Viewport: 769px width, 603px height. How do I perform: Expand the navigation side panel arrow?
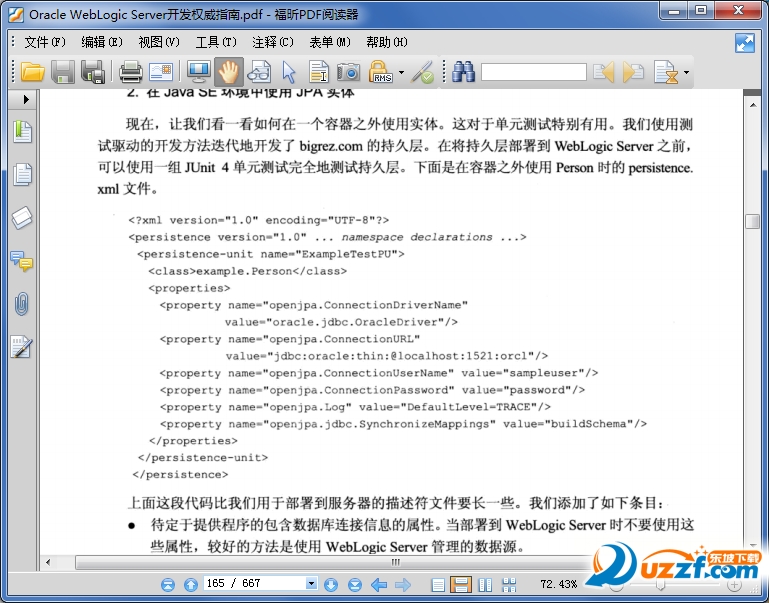26,100
